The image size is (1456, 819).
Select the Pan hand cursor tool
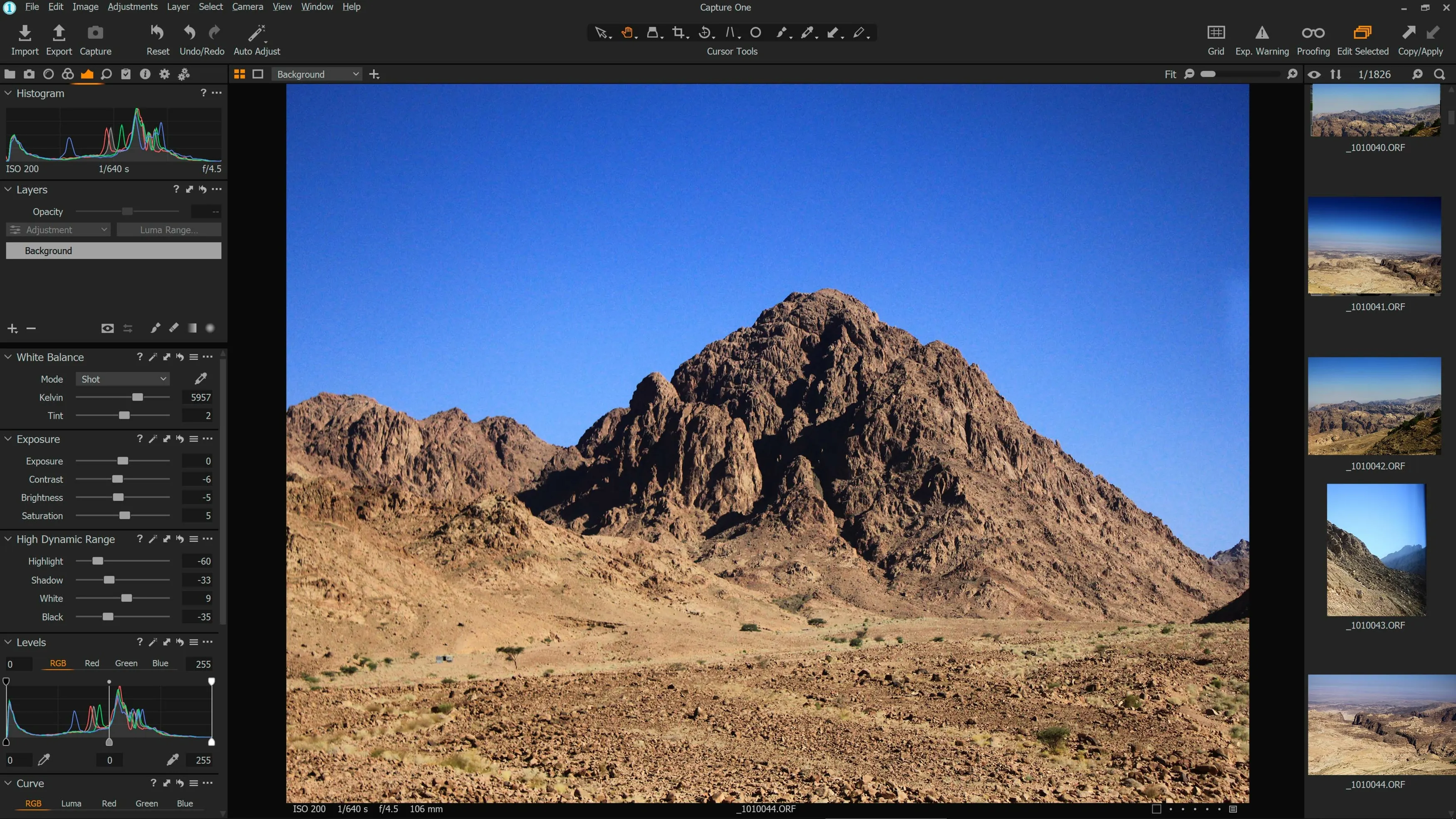627,33
